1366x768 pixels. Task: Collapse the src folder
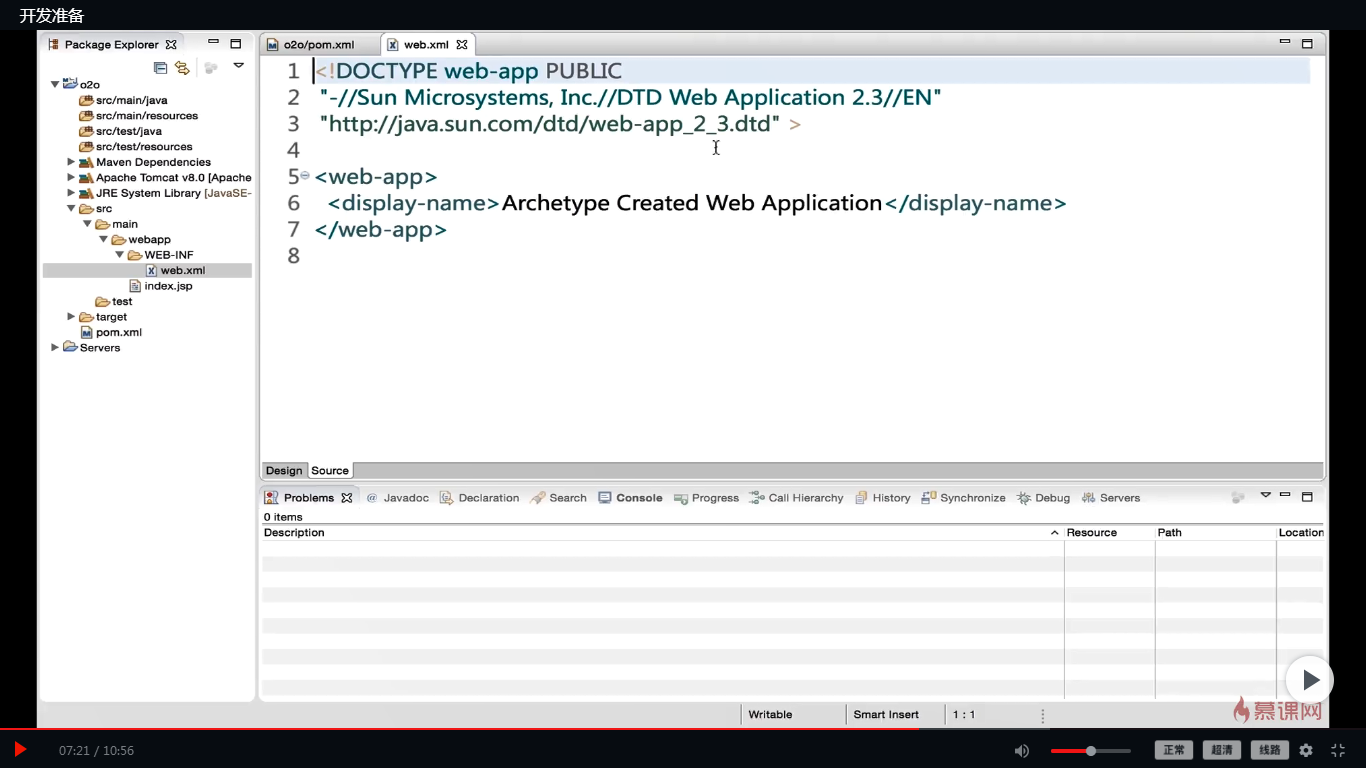[x=71, y=209]
